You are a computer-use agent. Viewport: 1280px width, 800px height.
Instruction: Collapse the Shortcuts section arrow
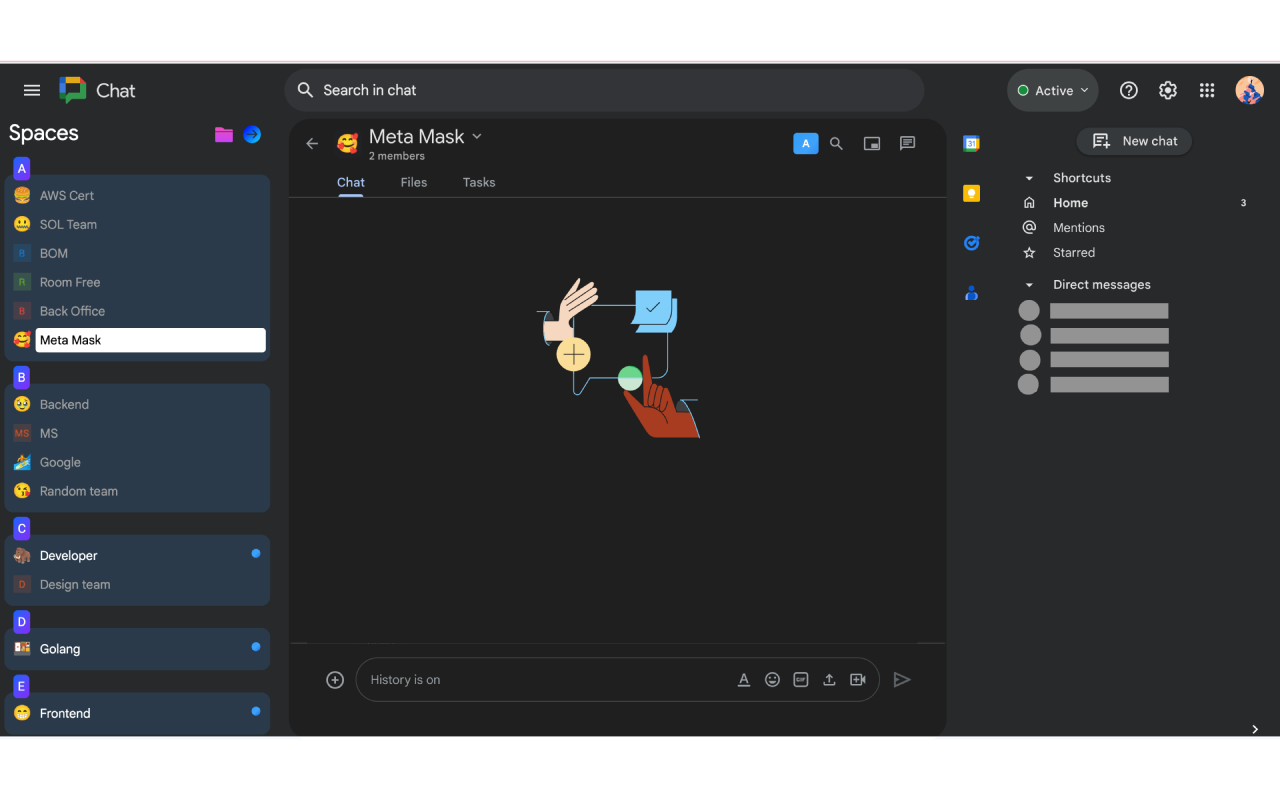pos(1029,178)
